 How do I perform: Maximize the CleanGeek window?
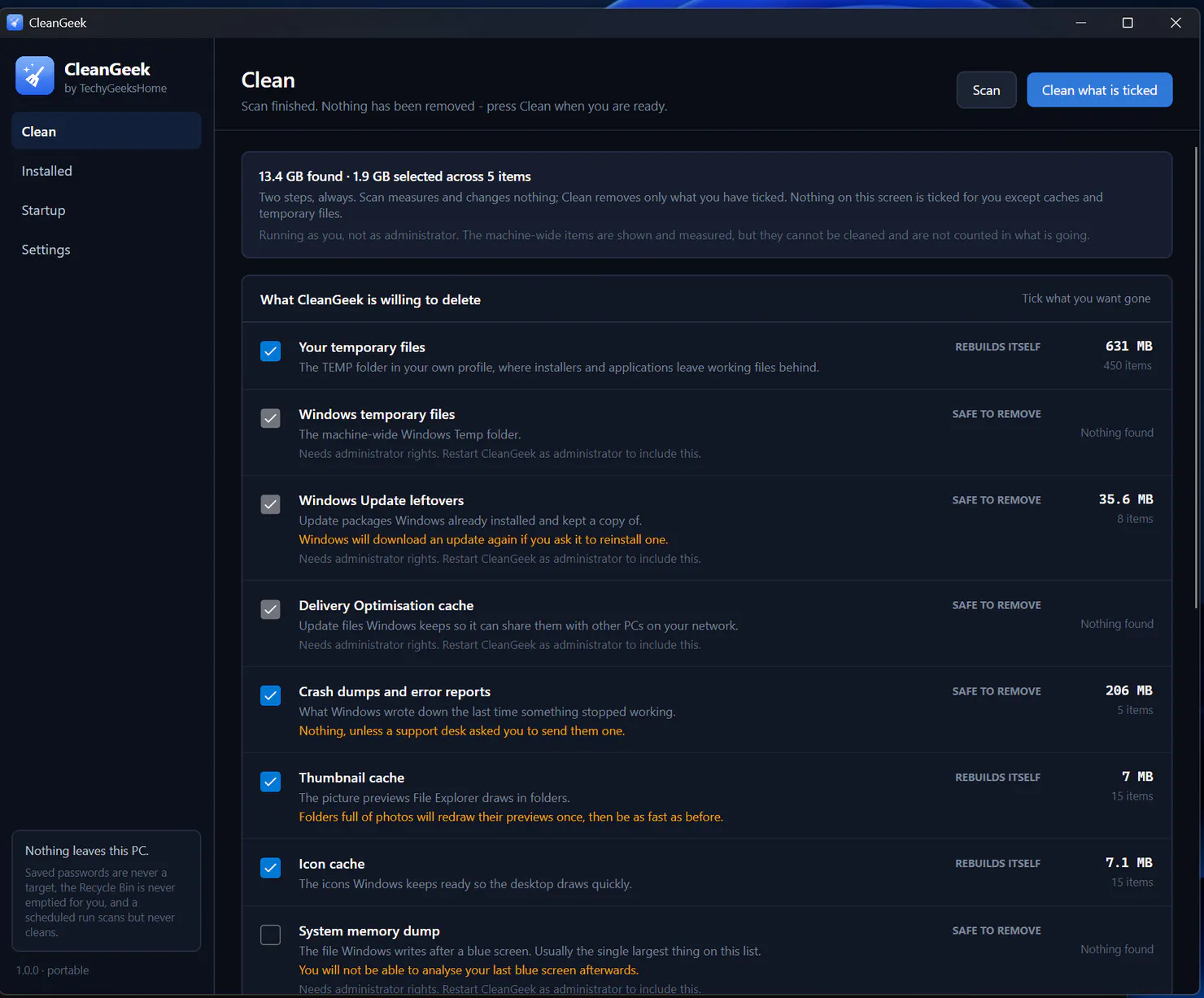(1128, 23)
